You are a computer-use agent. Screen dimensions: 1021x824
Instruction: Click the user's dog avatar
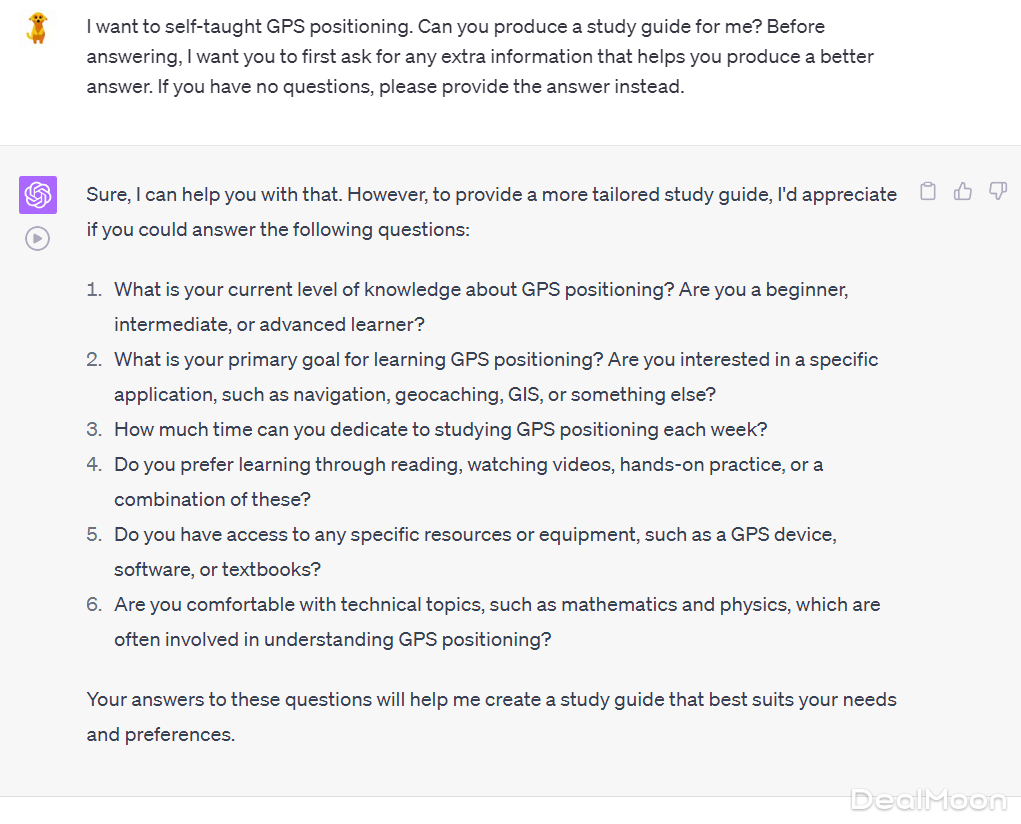pos(38,28)
